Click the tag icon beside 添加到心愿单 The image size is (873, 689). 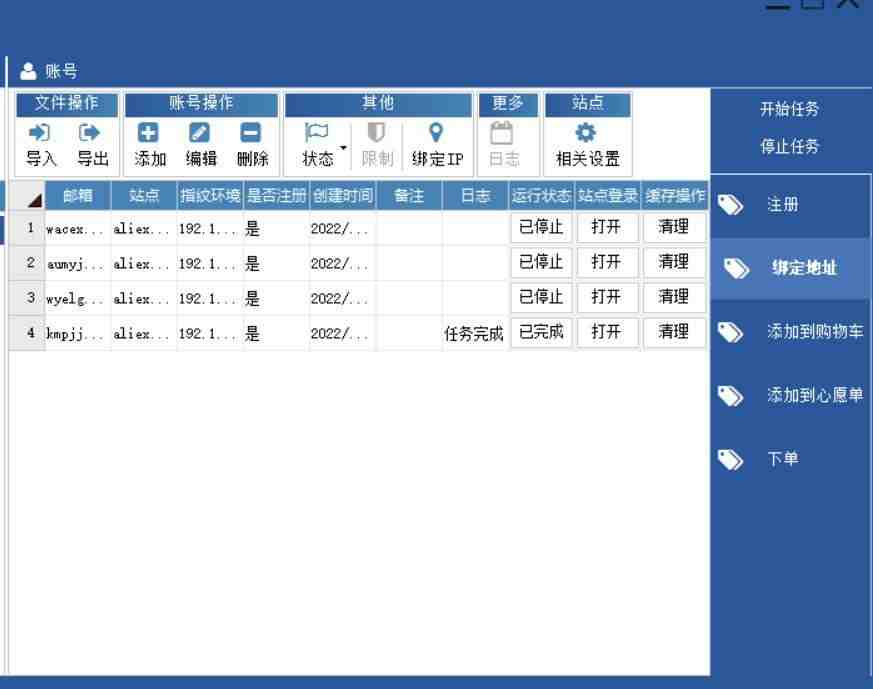[730, 396]
